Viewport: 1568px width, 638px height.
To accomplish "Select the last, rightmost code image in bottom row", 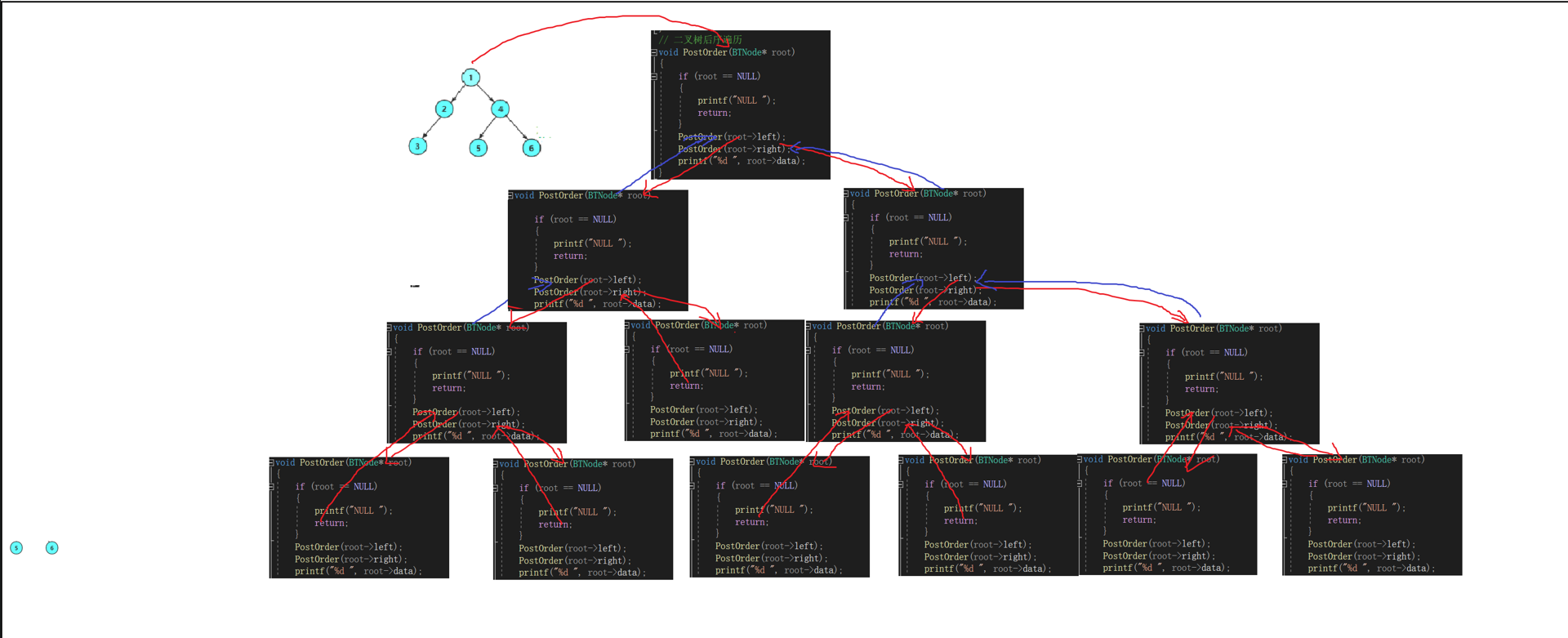I will (1372, 515).
